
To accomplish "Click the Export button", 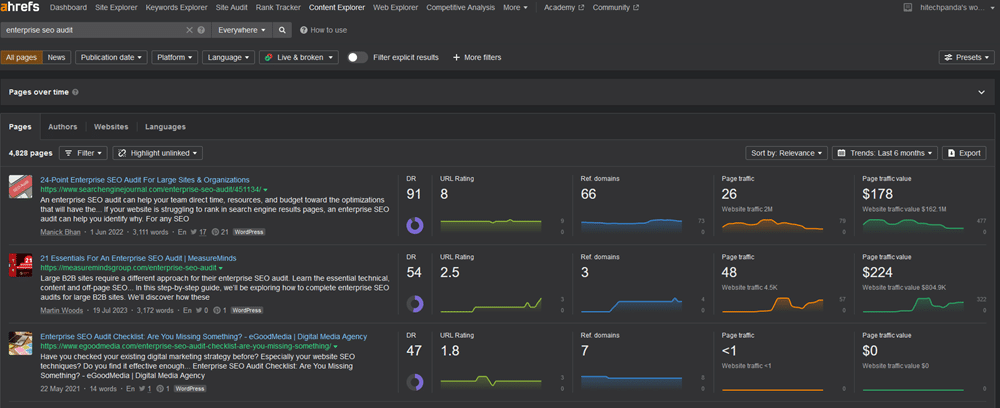I will 964,153.
